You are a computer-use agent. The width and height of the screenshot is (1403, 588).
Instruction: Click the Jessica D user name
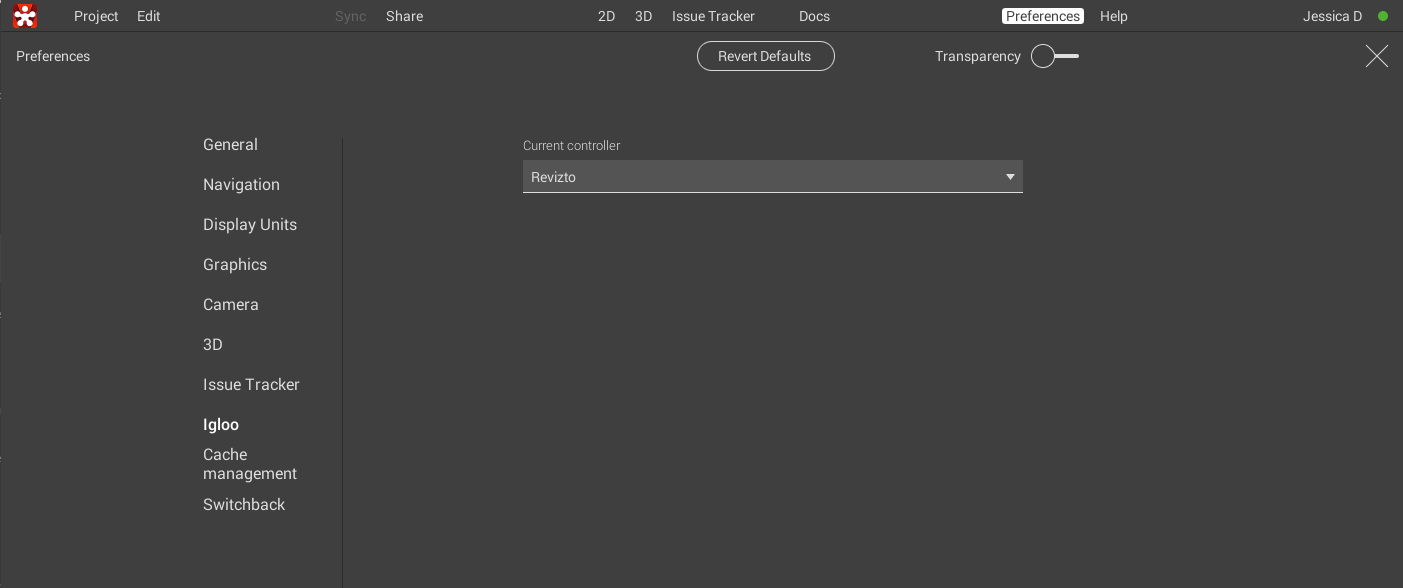point(1332,17)
